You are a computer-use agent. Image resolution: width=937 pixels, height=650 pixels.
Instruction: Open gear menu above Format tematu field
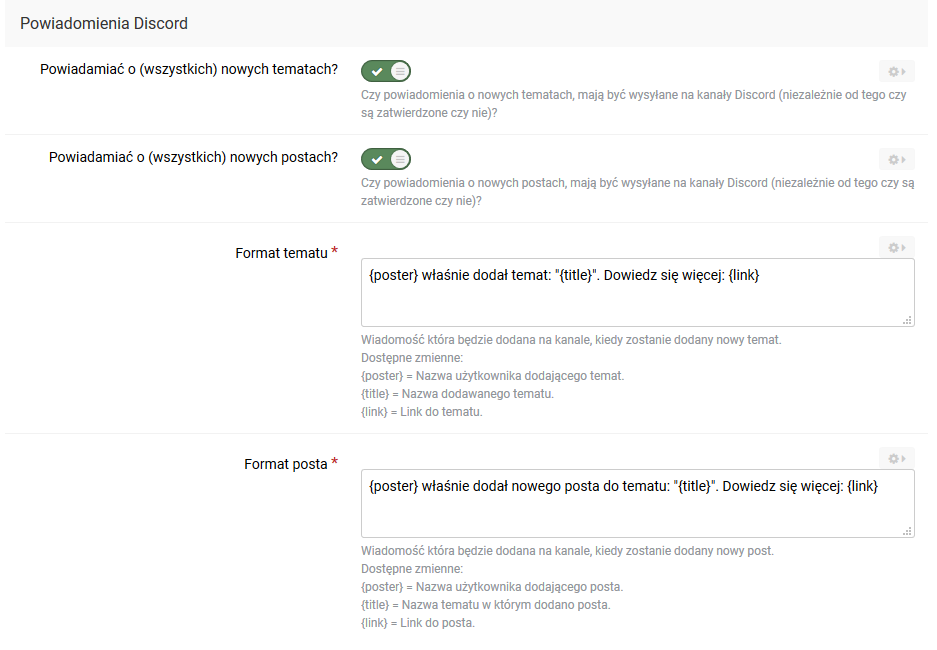(896, 247)
